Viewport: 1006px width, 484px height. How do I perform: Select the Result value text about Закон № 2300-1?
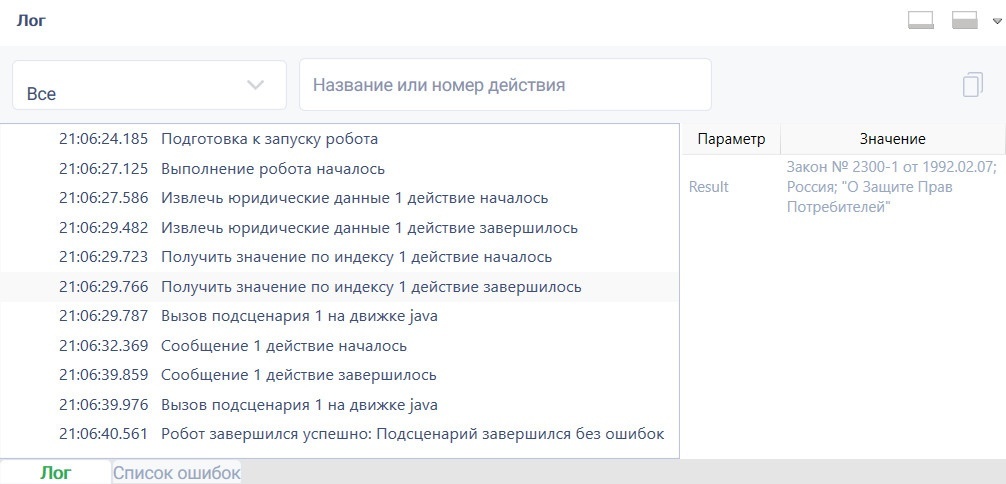(x=892, y=187)
